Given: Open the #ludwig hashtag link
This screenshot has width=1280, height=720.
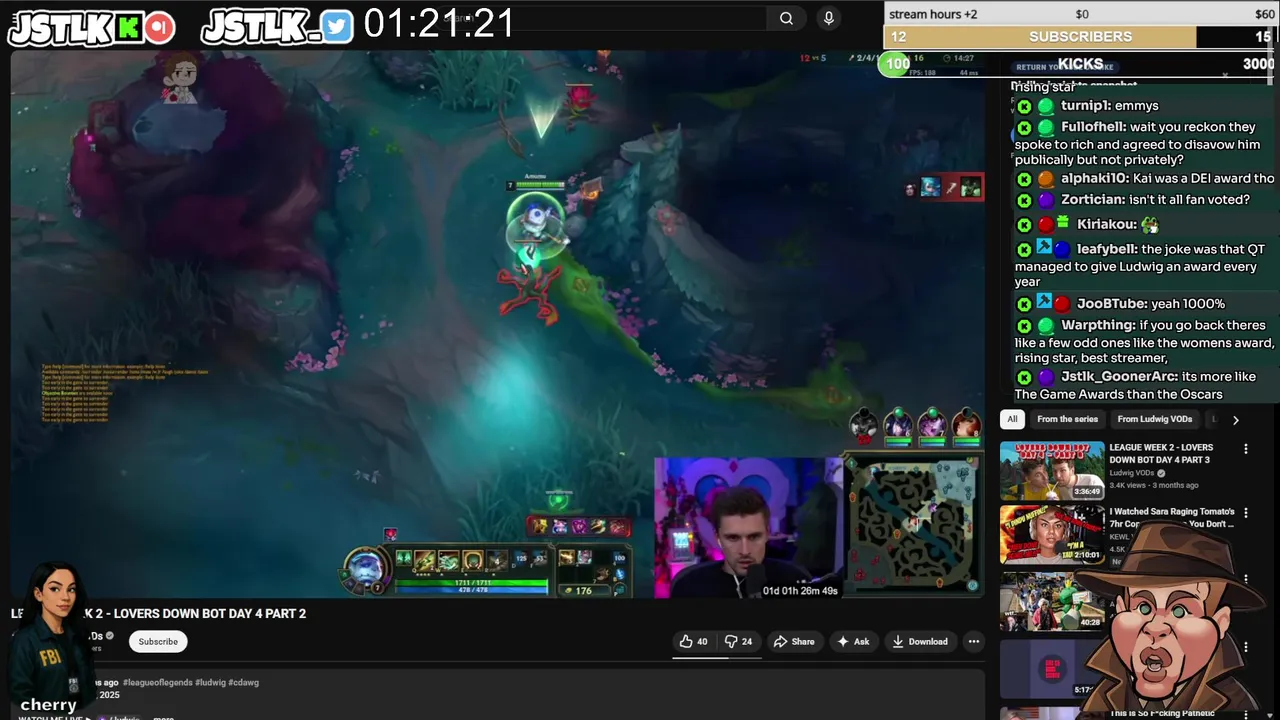Looking at the screenshot, I should 210,682.
